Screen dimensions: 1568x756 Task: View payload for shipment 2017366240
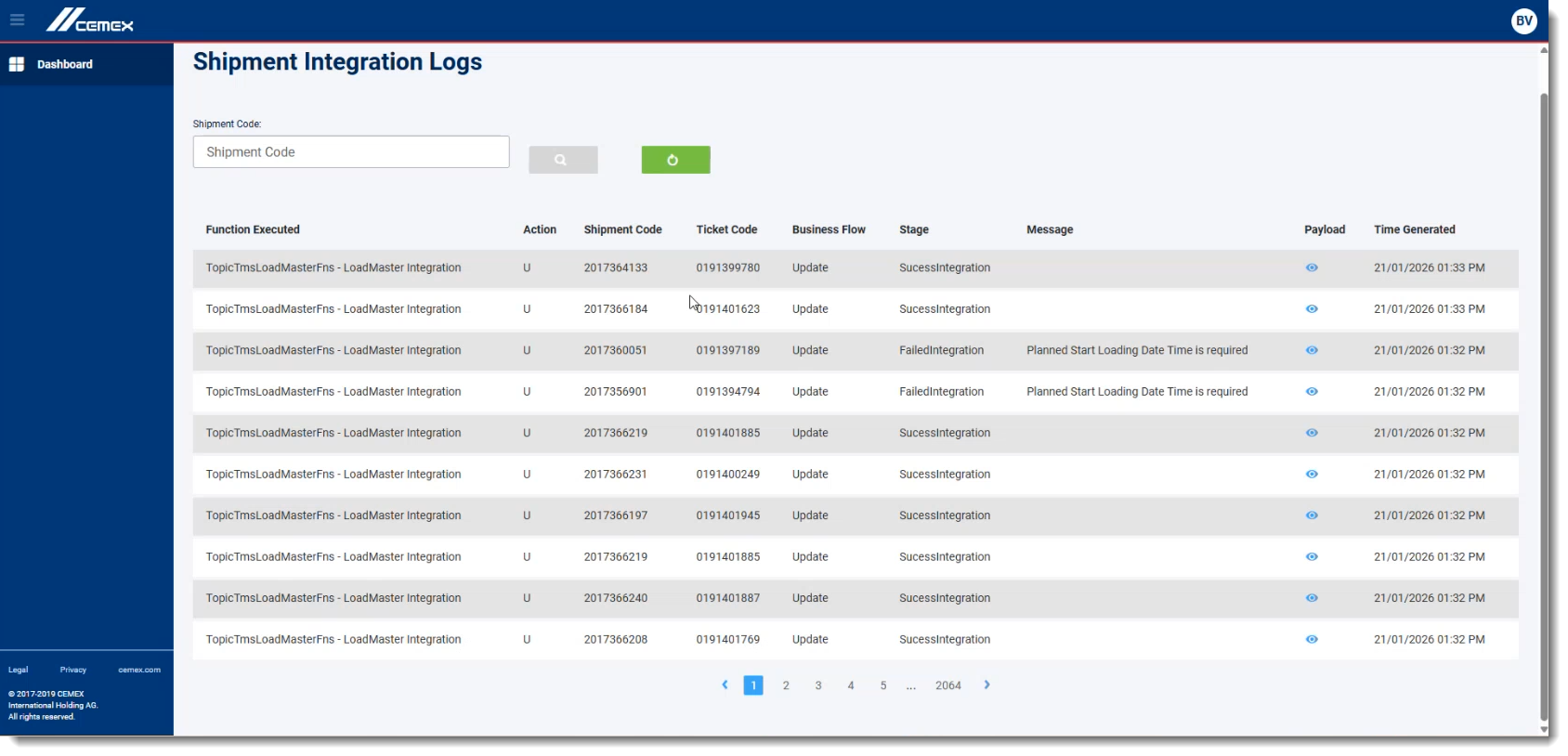point(1312,598)
